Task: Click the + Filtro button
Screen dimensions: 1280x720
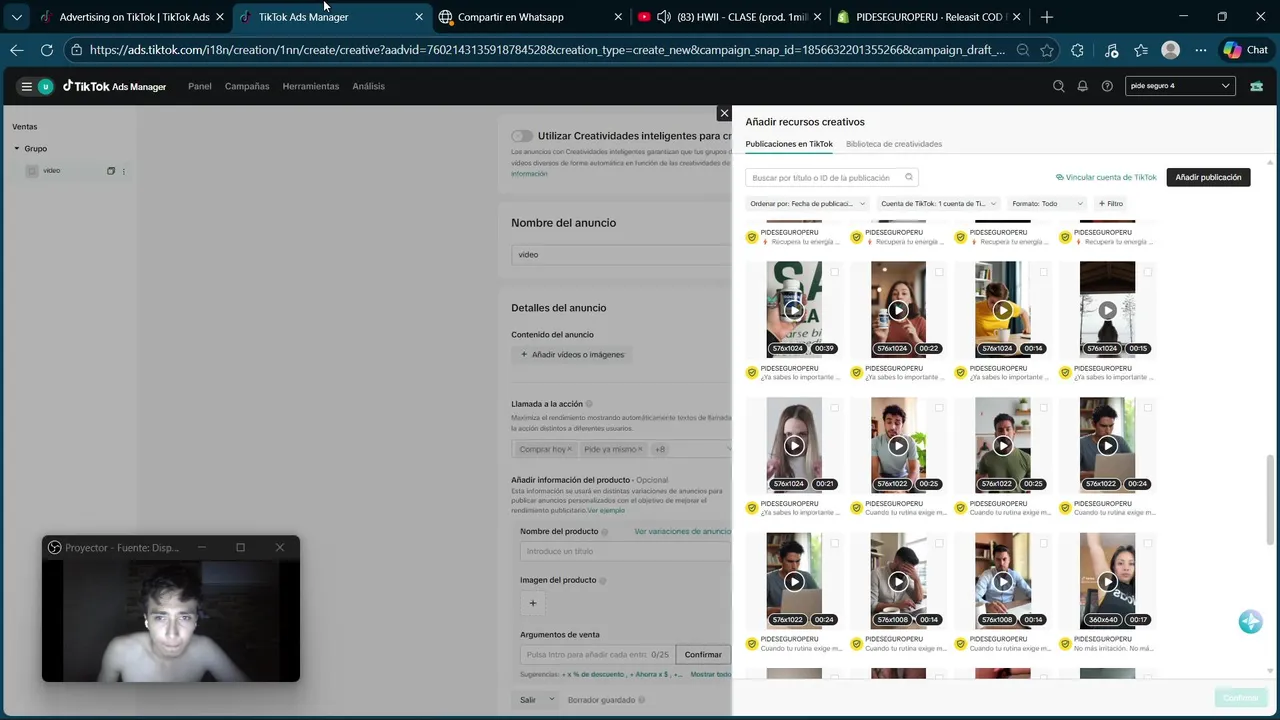Action: 1111,203
